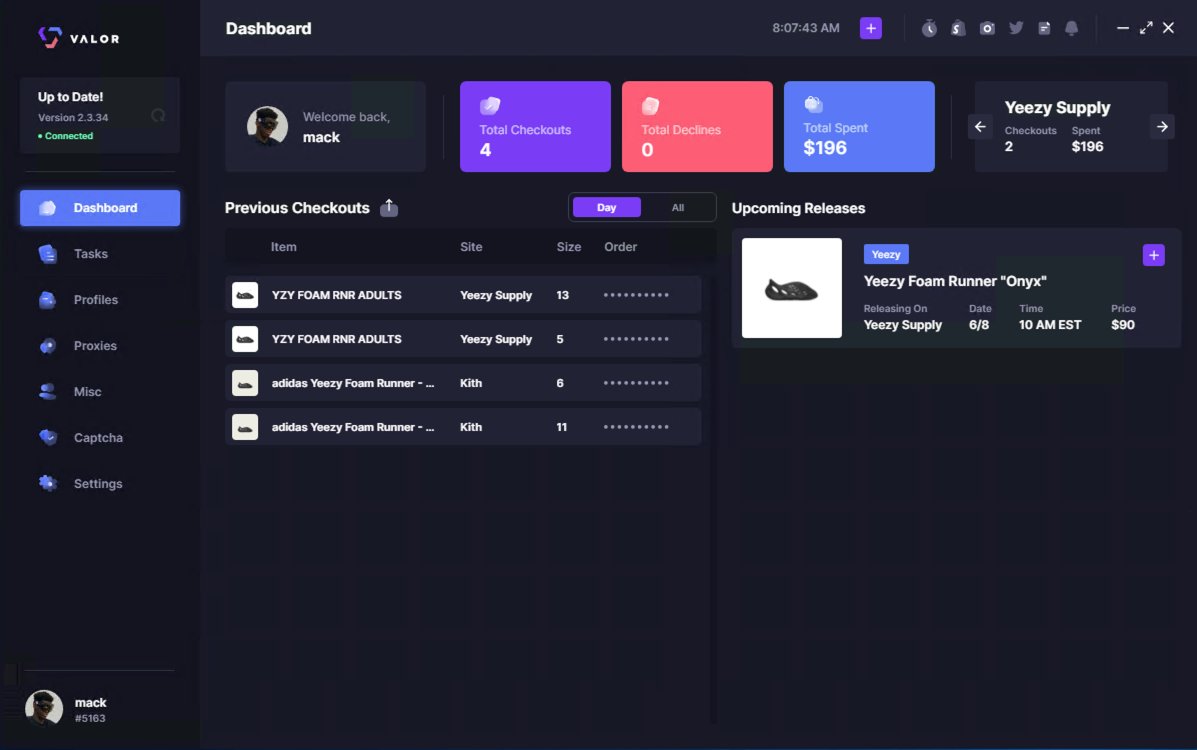Click the Valor logo
Image resolution: width=1197 pixels, height=750 pixels.
79,37
